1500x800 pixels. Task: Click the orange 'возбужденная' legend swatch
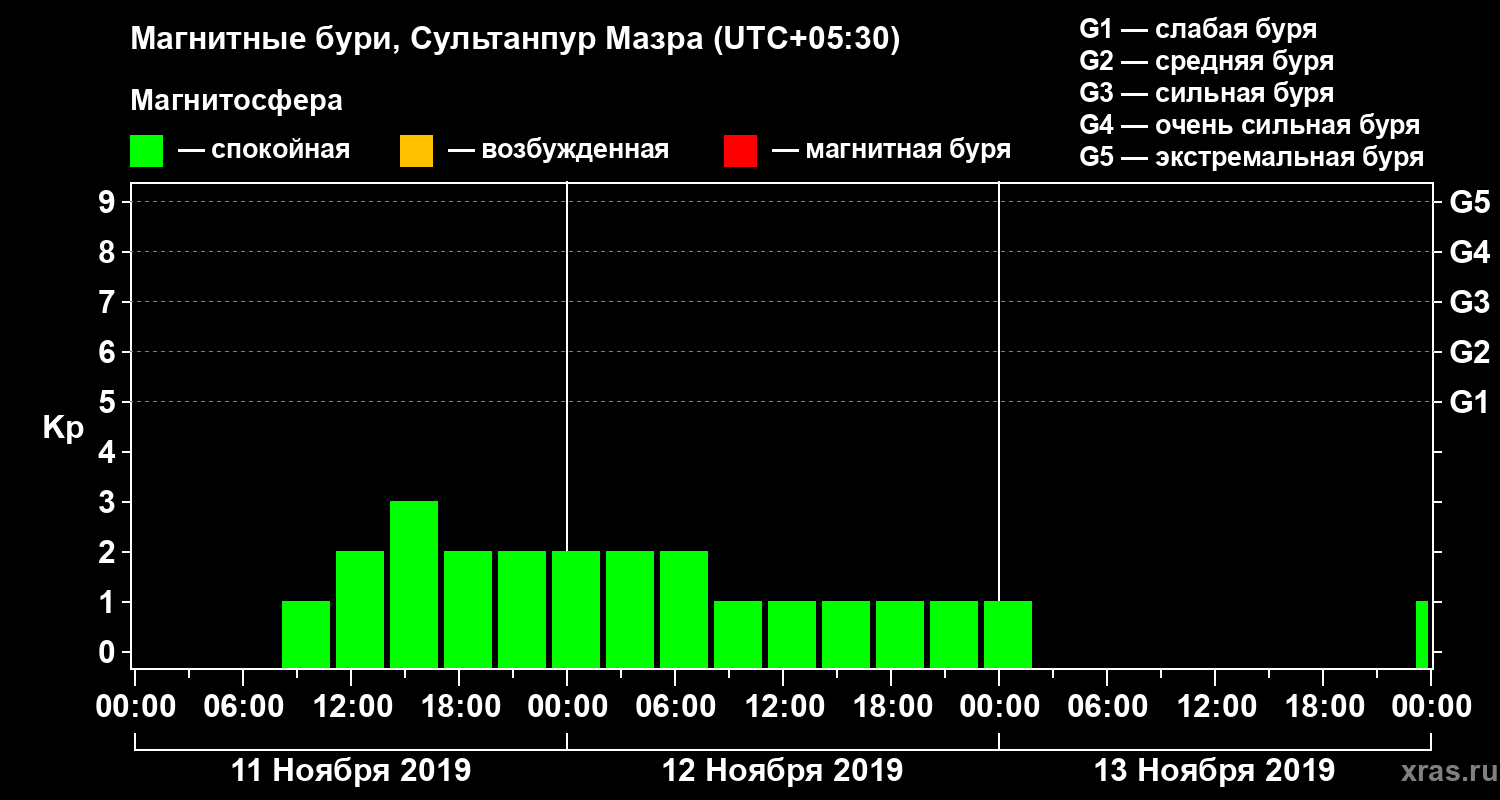(416, 151)
